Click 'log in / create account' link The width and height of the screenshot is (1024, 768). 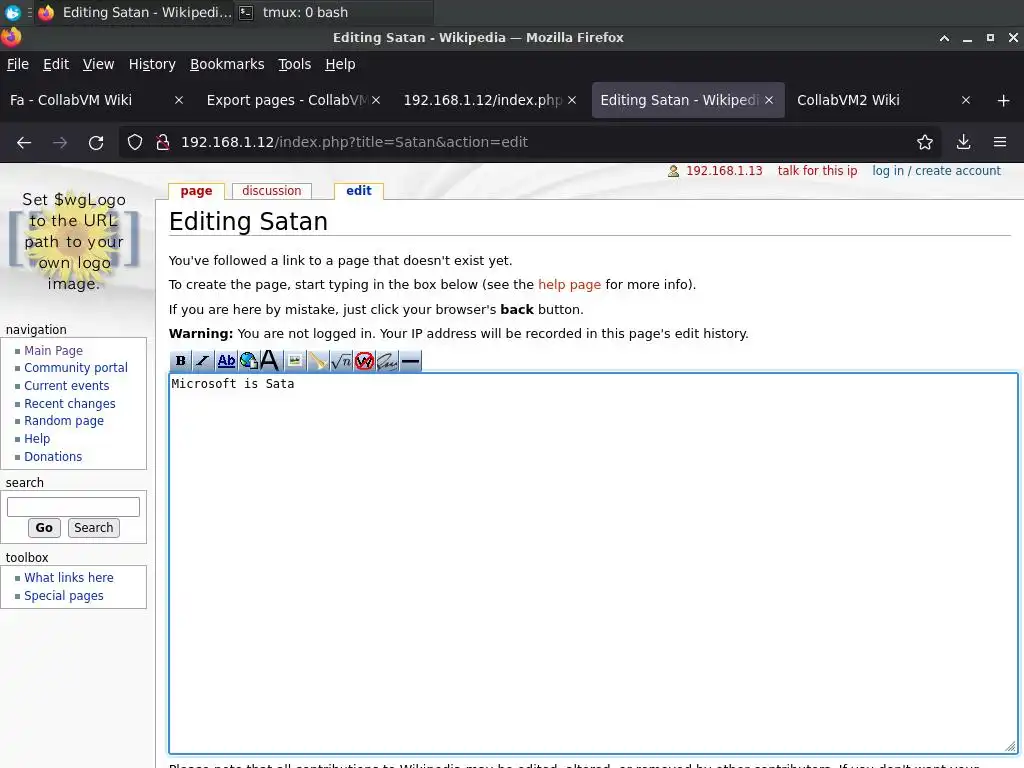[936, 171]
